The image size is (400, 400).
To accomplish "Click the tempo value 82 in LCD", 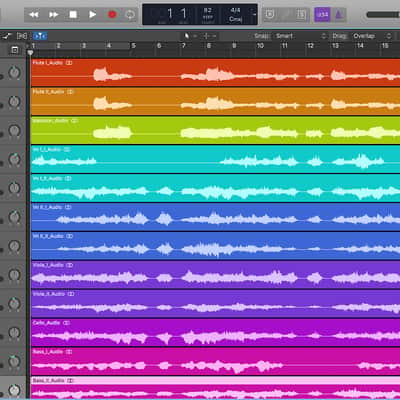I will pyautogui.click(x=208, y=11).
